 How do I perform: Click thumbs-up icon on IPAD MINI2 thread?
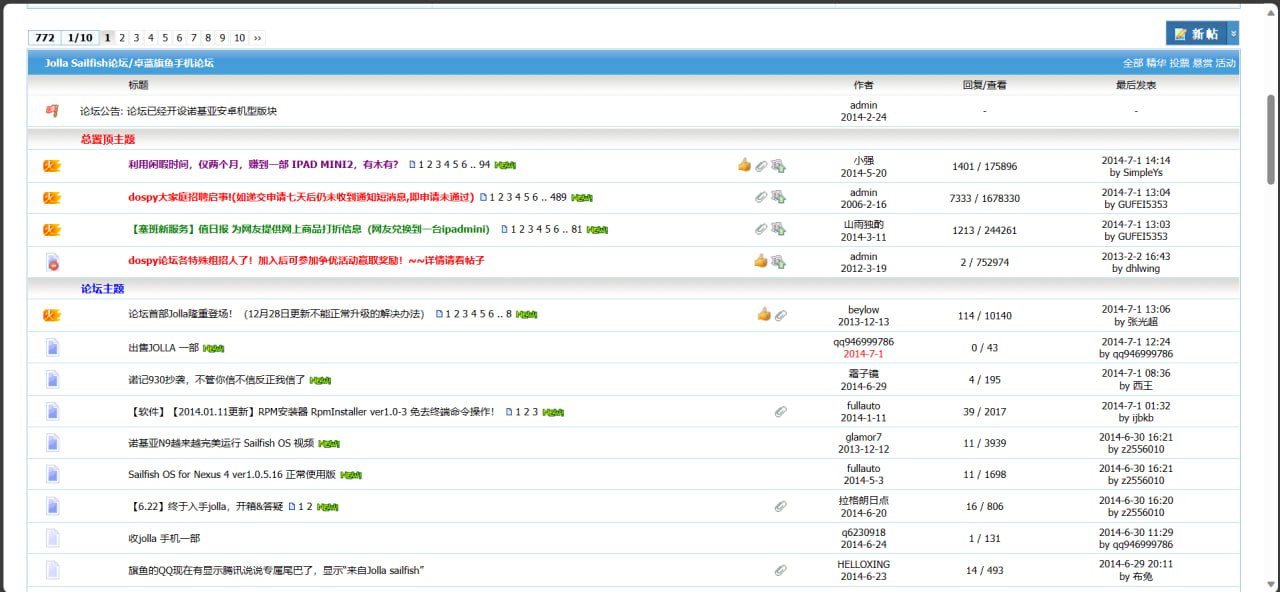point(744,165)
